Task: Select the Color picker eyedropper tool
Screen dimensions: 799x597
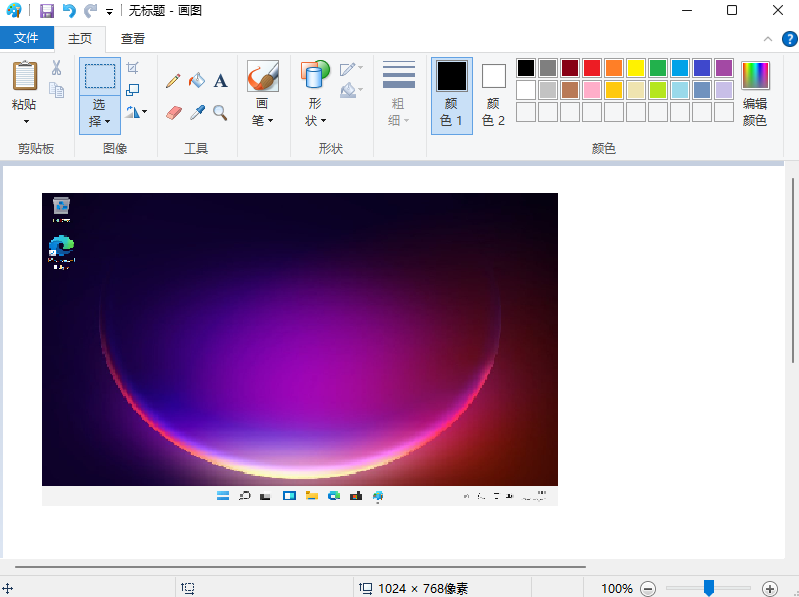Action: (x=197, y=112)
